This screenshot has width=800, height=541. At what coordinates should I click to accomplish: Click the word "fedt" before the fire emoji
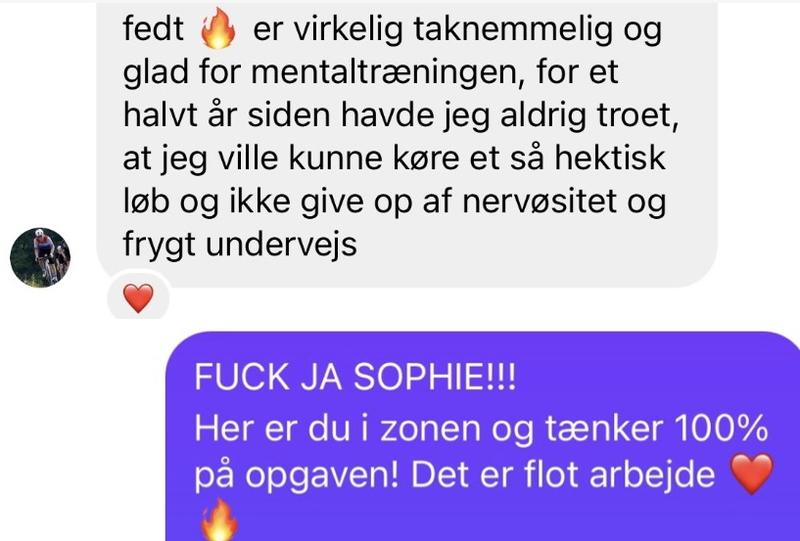154,29
